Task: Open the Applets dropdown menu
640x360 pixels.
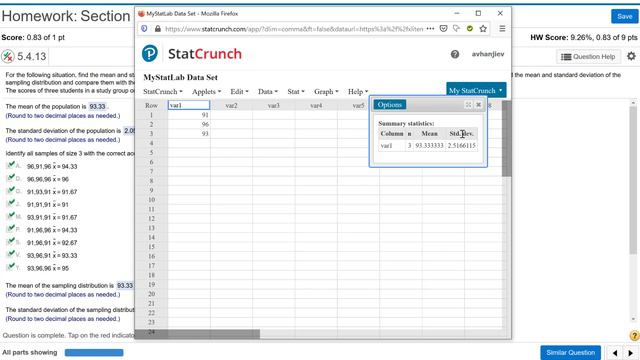Action: pos(206,91)
